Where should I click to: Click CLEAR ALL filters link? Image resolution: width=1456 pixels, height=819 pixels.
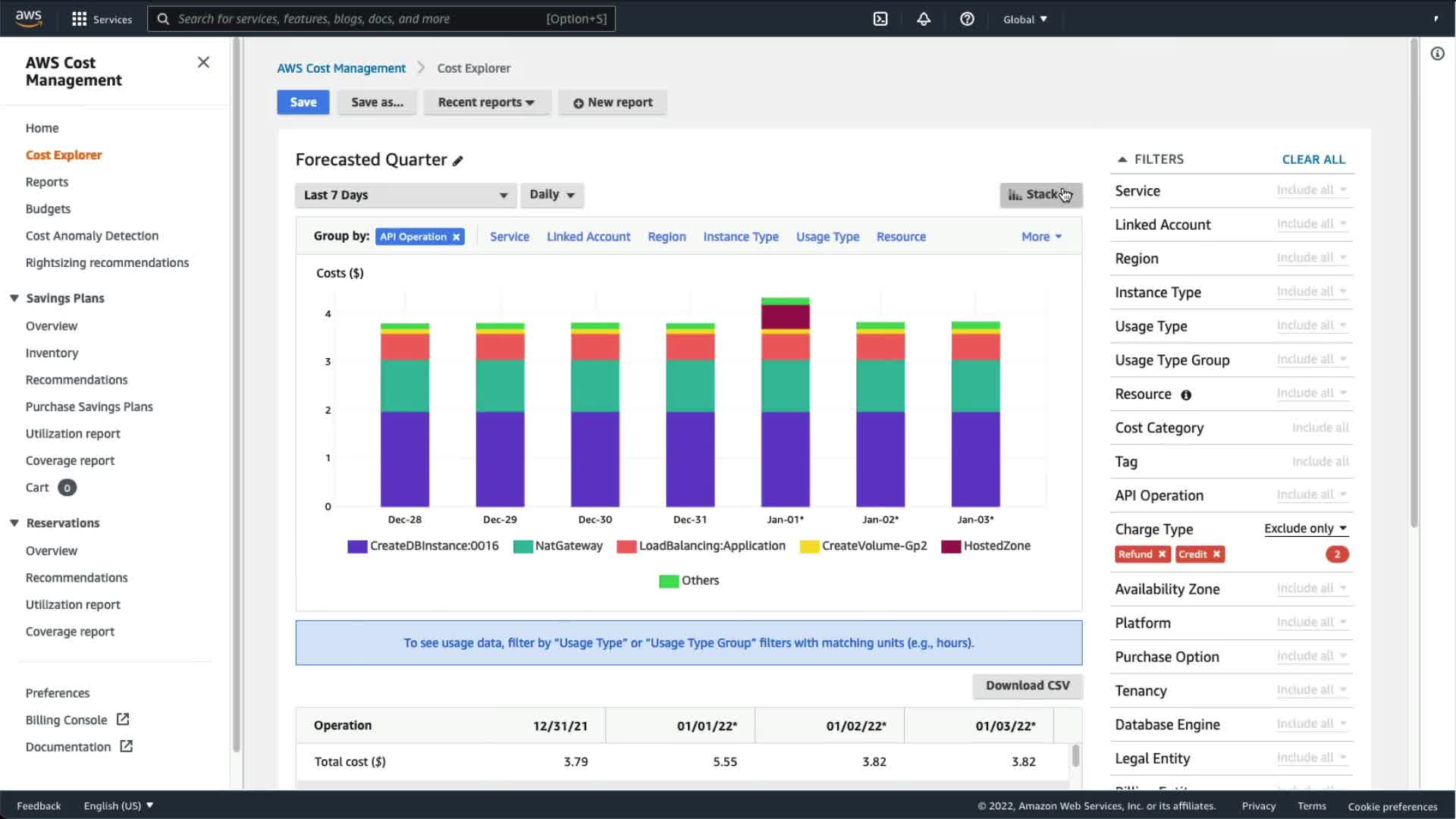click(1313, 159)
